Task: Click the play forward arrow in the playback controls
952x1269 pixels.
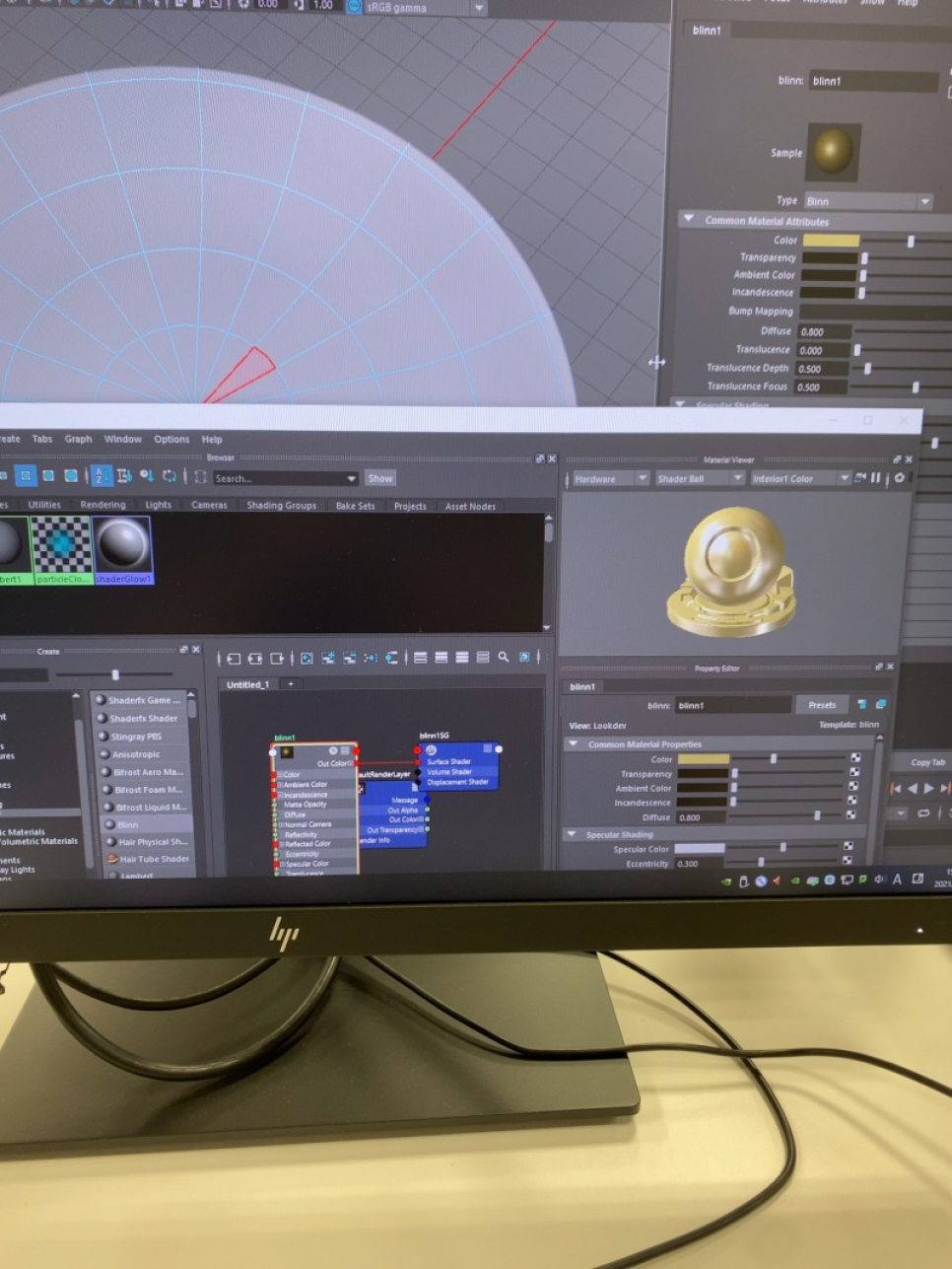Action: click(x=929, y=788)
